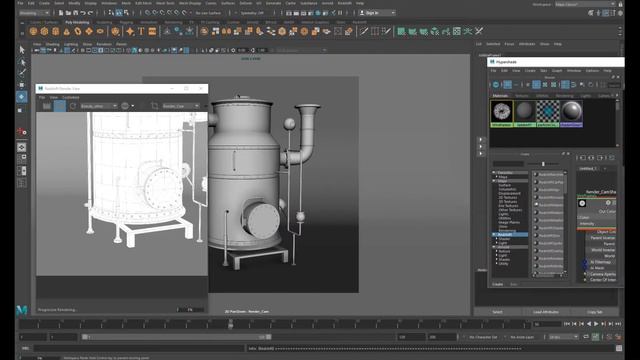Click first circular icon in Hypershade toolbar
The image size is (640, 360).
click(496, 85)
